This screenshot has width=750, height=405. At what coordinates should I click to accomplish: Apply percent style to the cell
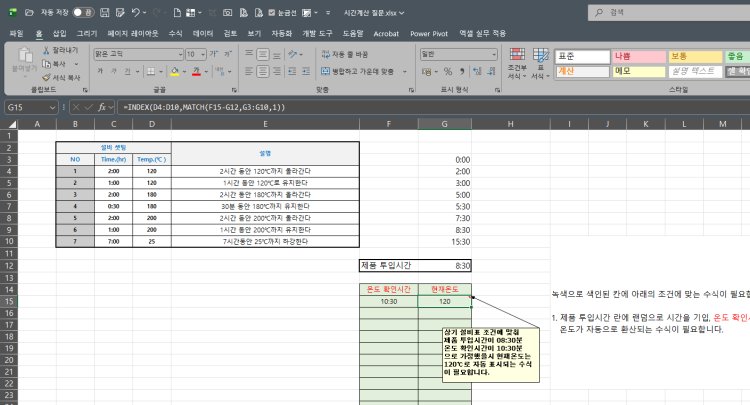447,72
